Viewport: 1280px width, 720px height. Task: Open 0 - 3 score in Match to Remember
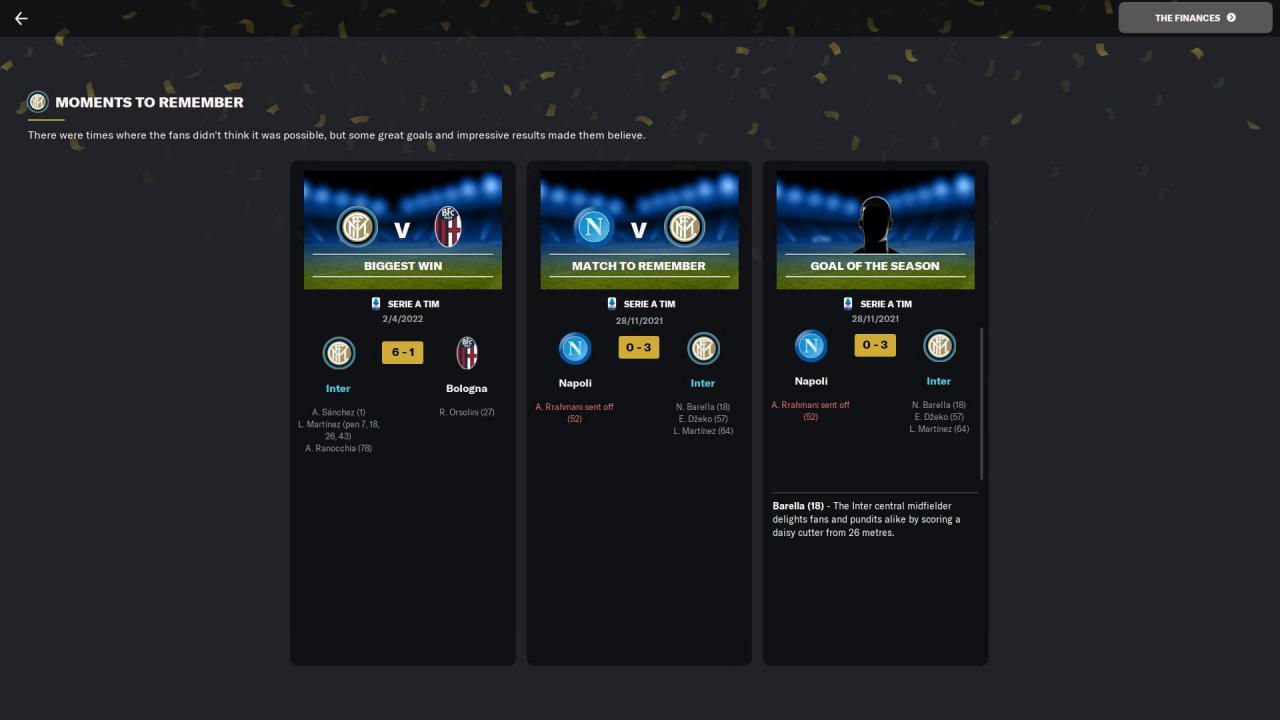tap(639, 348)
